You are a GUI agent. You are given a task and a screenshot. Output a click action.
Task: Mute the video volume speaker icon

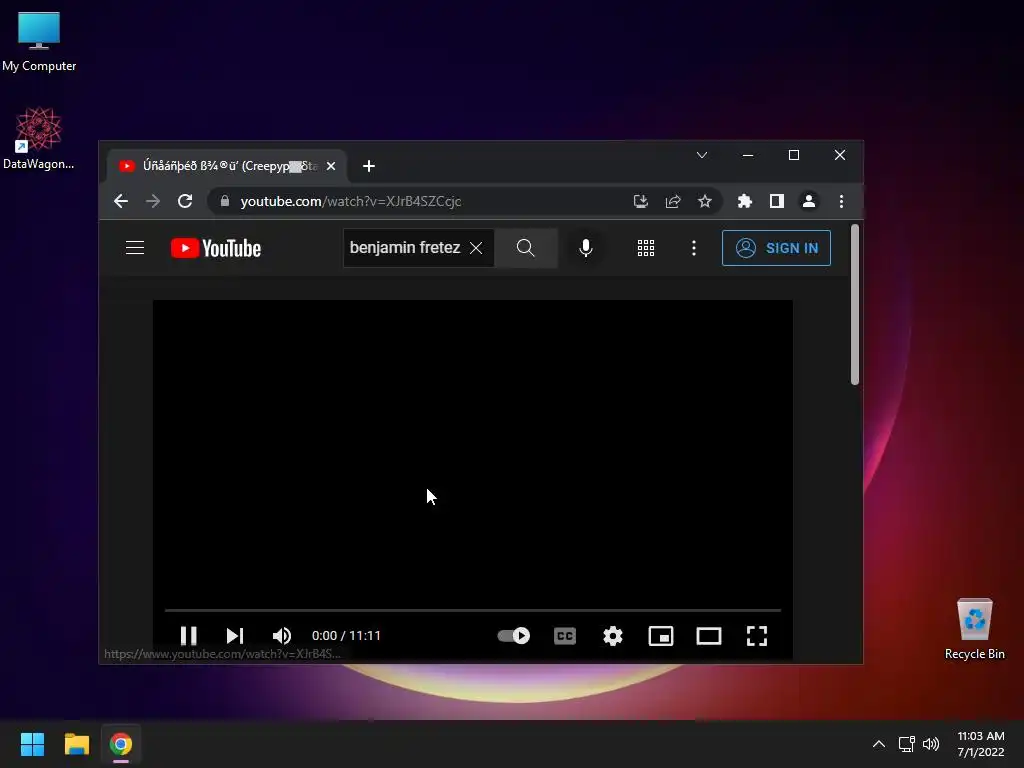coord(281,635)
